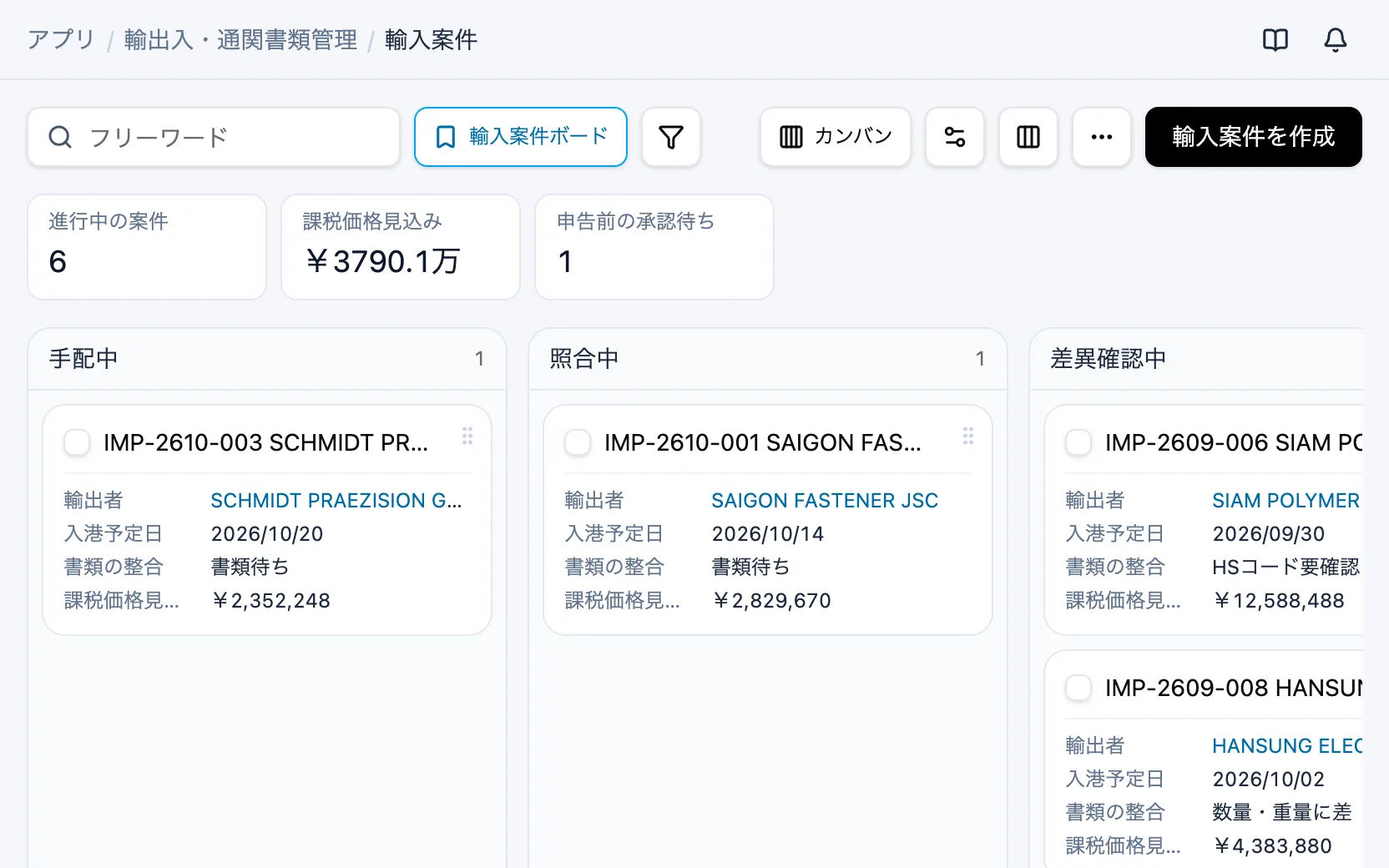This screenshot has width=1389, height=868.
Task: Select the value ￥2,352,248
Action: (270, 600)
